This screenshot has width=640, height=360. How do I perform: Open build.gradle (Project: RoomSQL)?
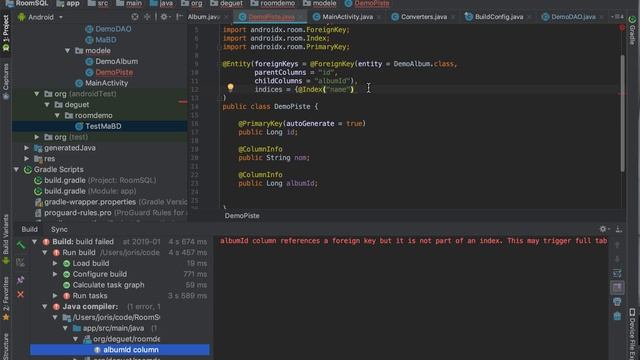pyautogui.click(x=100, y=180)
